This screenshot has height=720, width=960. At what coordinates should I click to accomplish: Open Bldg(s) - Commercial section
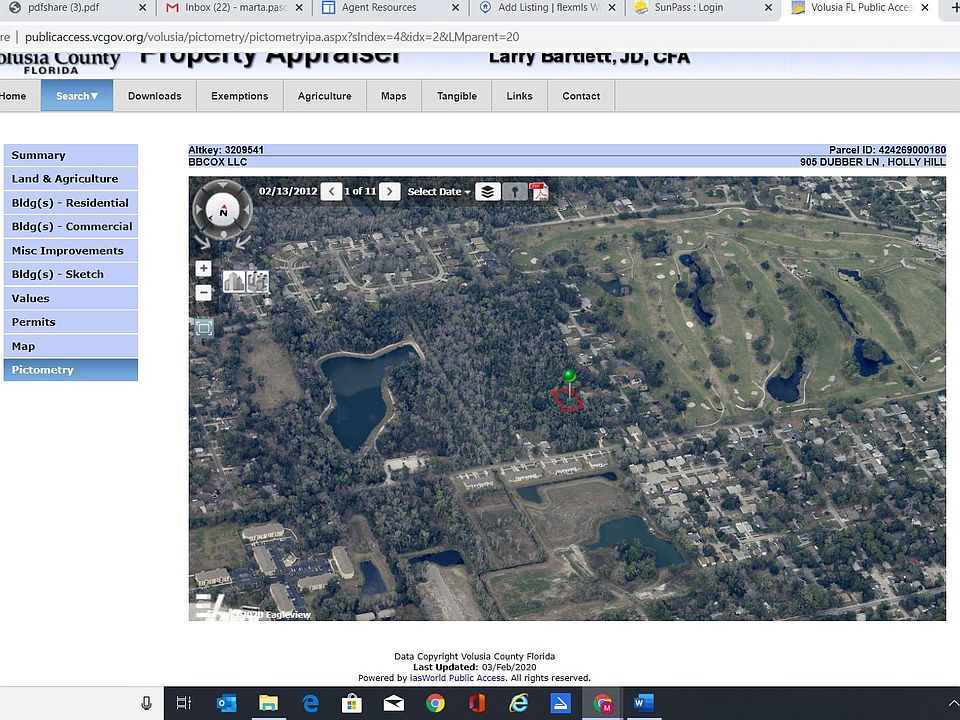point(70,227)
